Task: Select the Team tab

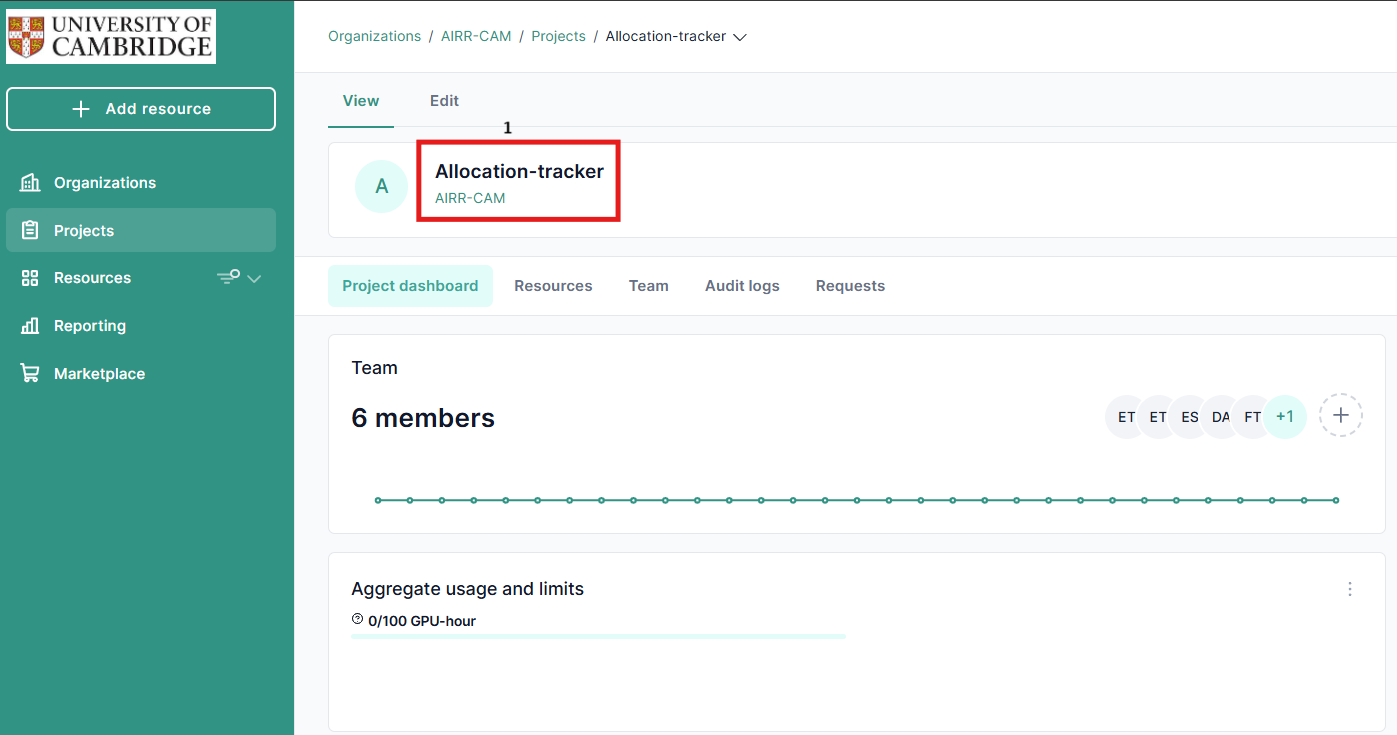Action: (648, 286)
